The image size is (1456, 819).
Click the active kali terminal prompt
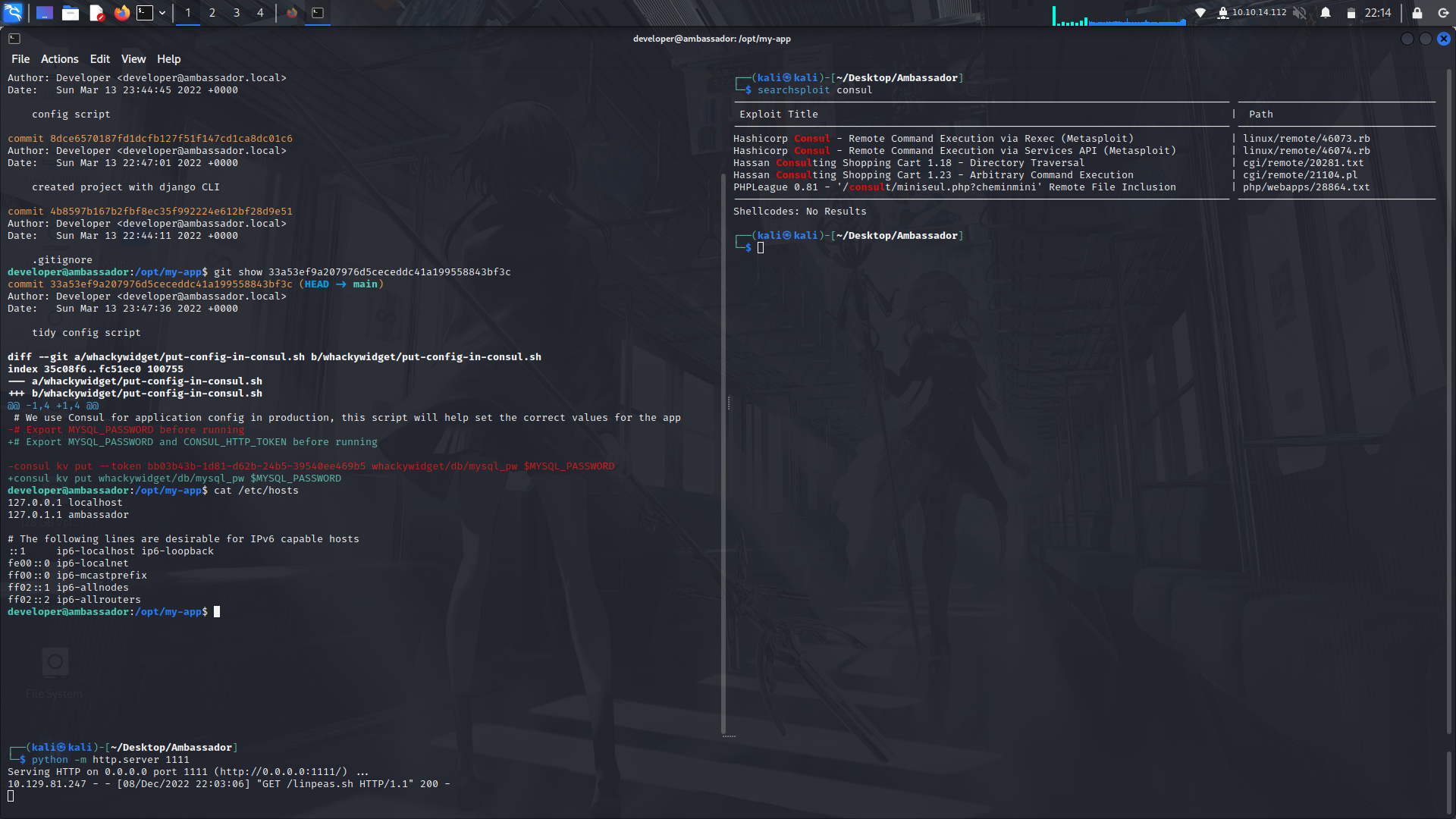[761, 247]
